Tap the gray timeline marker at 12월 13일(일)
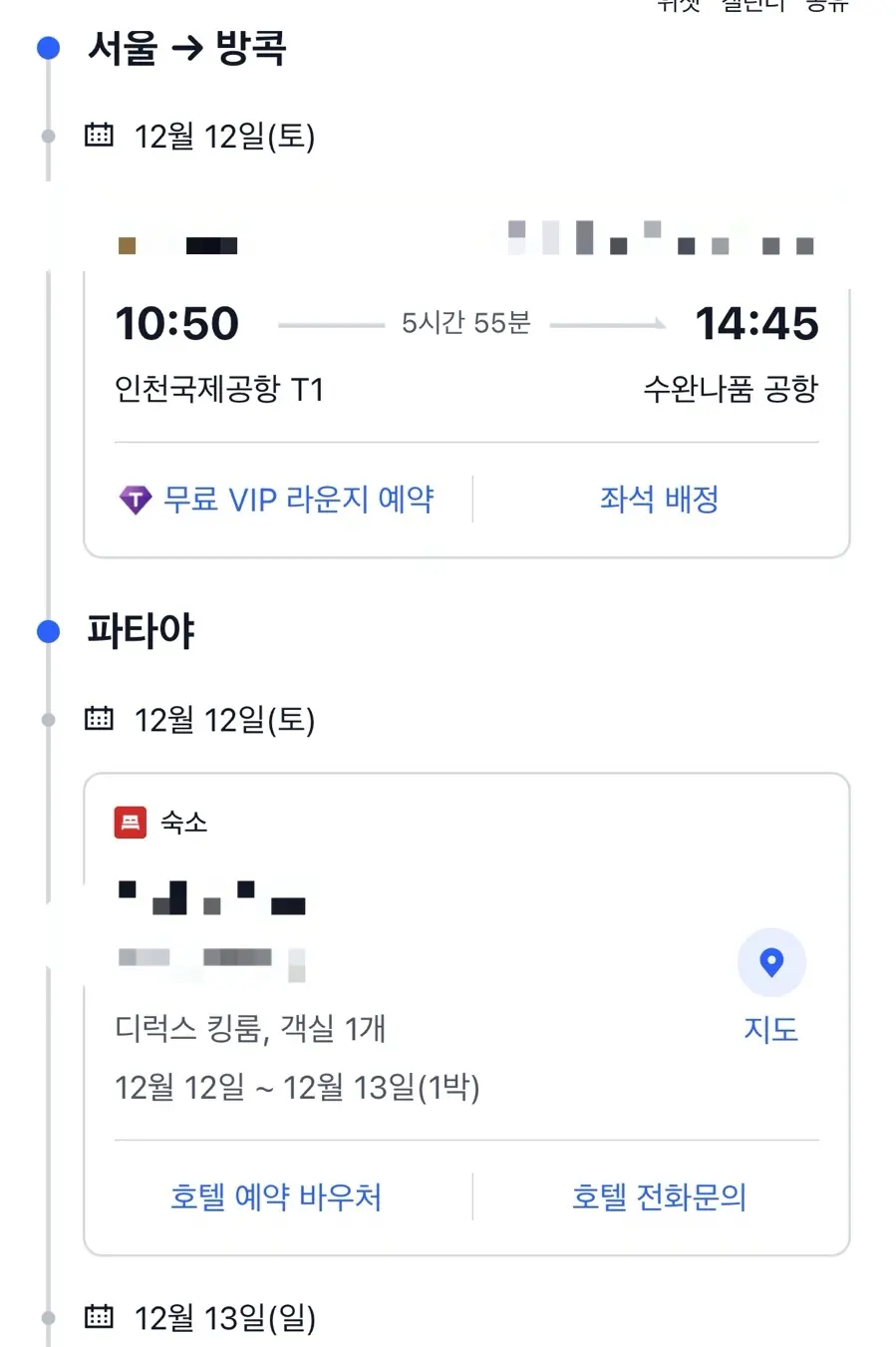The width and height of the screenshot is (896, 1347). click(48, 1317)
